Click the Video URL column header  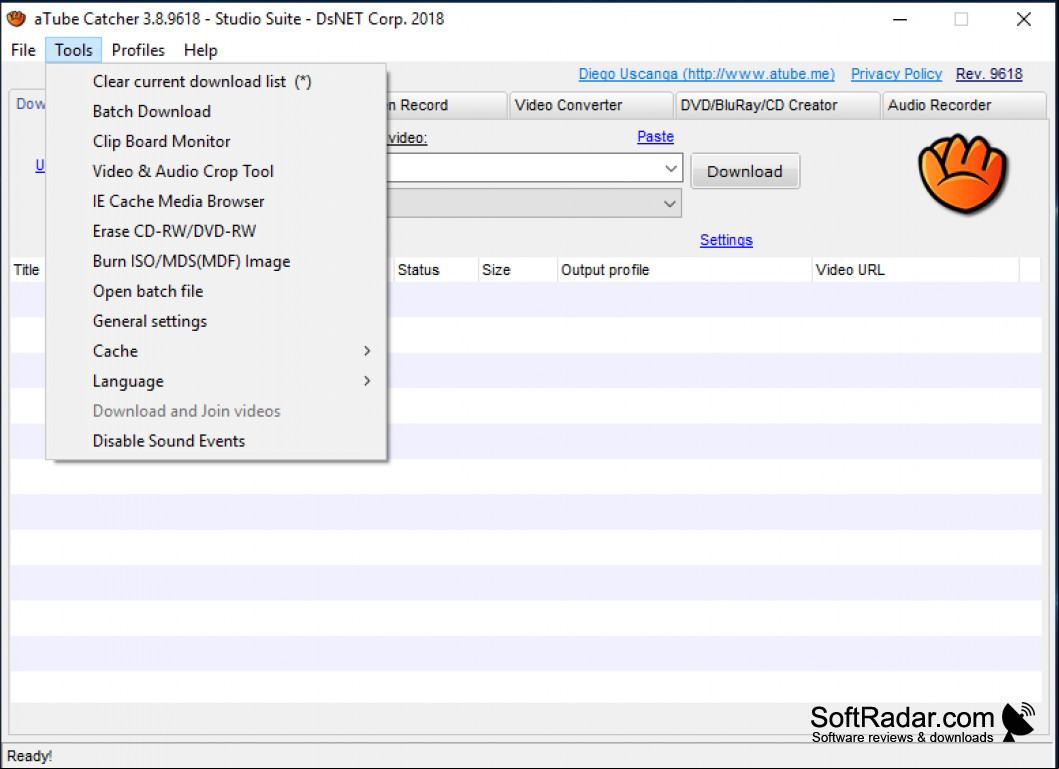915,270
